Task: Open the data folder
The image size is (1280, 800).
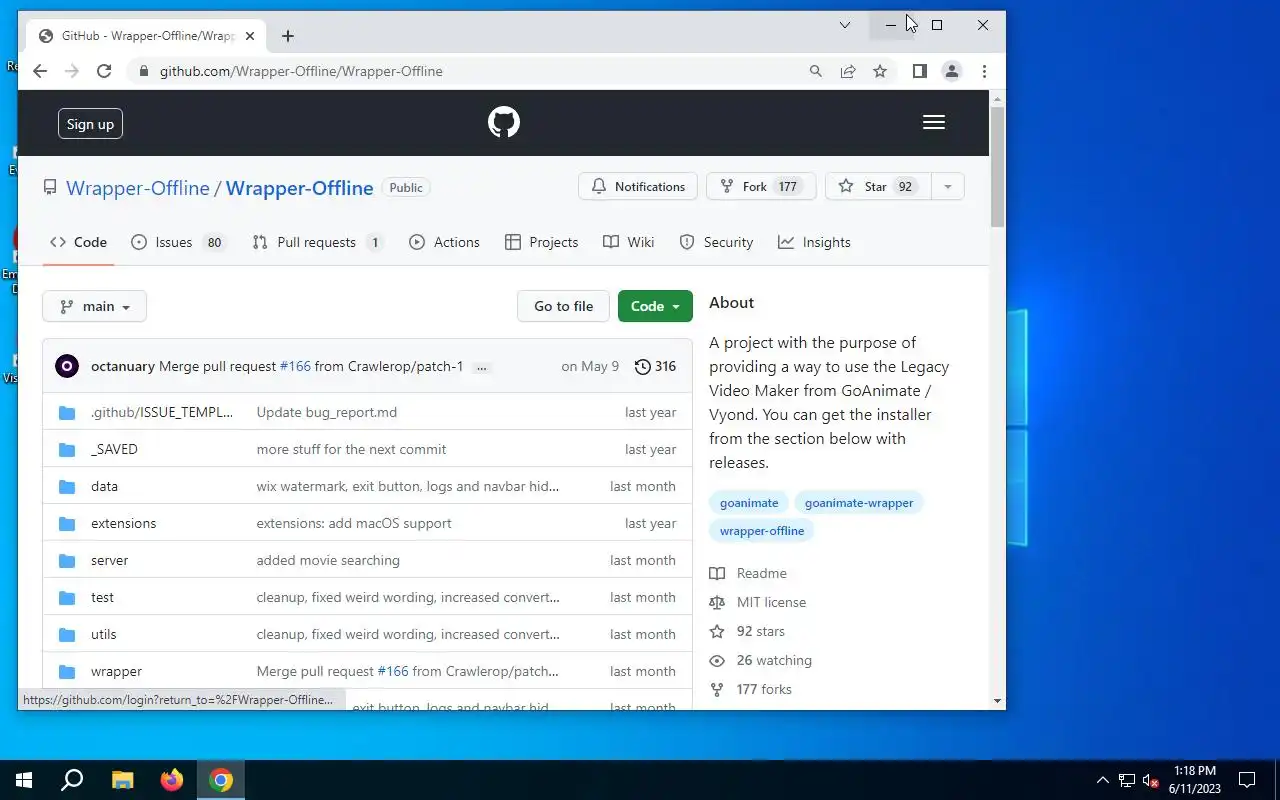Action: [x=104, y=486]
